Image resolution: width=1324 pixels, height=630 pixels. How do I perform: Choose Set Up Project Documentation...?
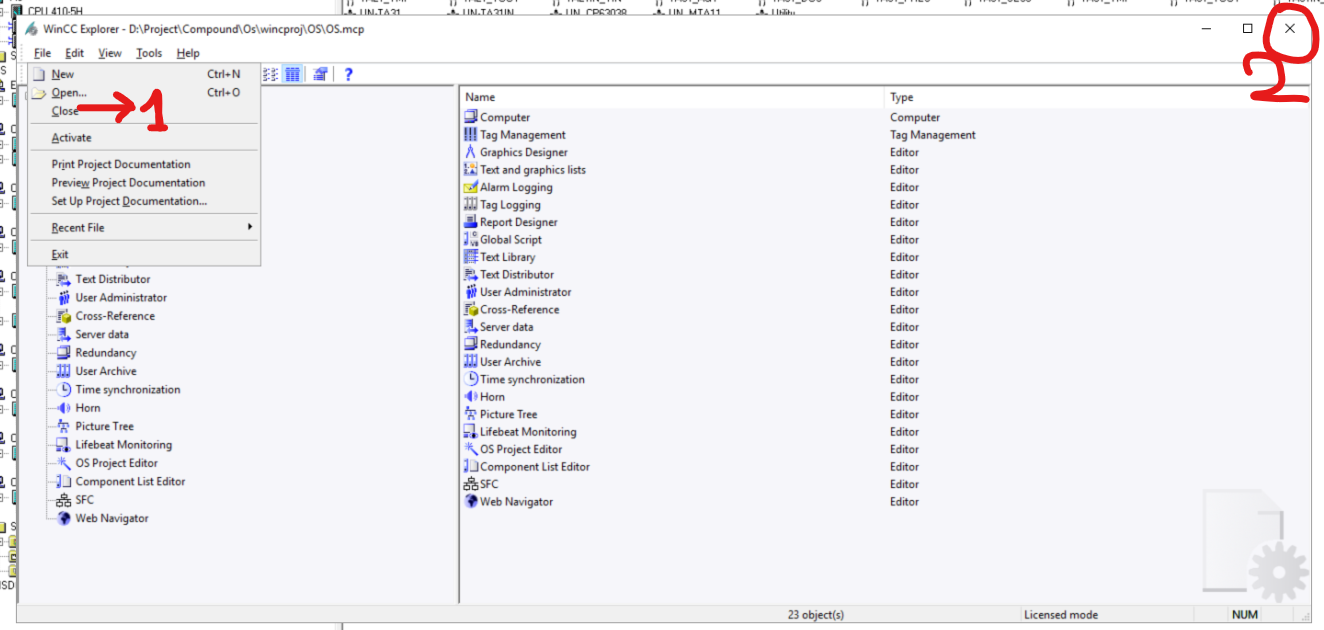point(129,201)
